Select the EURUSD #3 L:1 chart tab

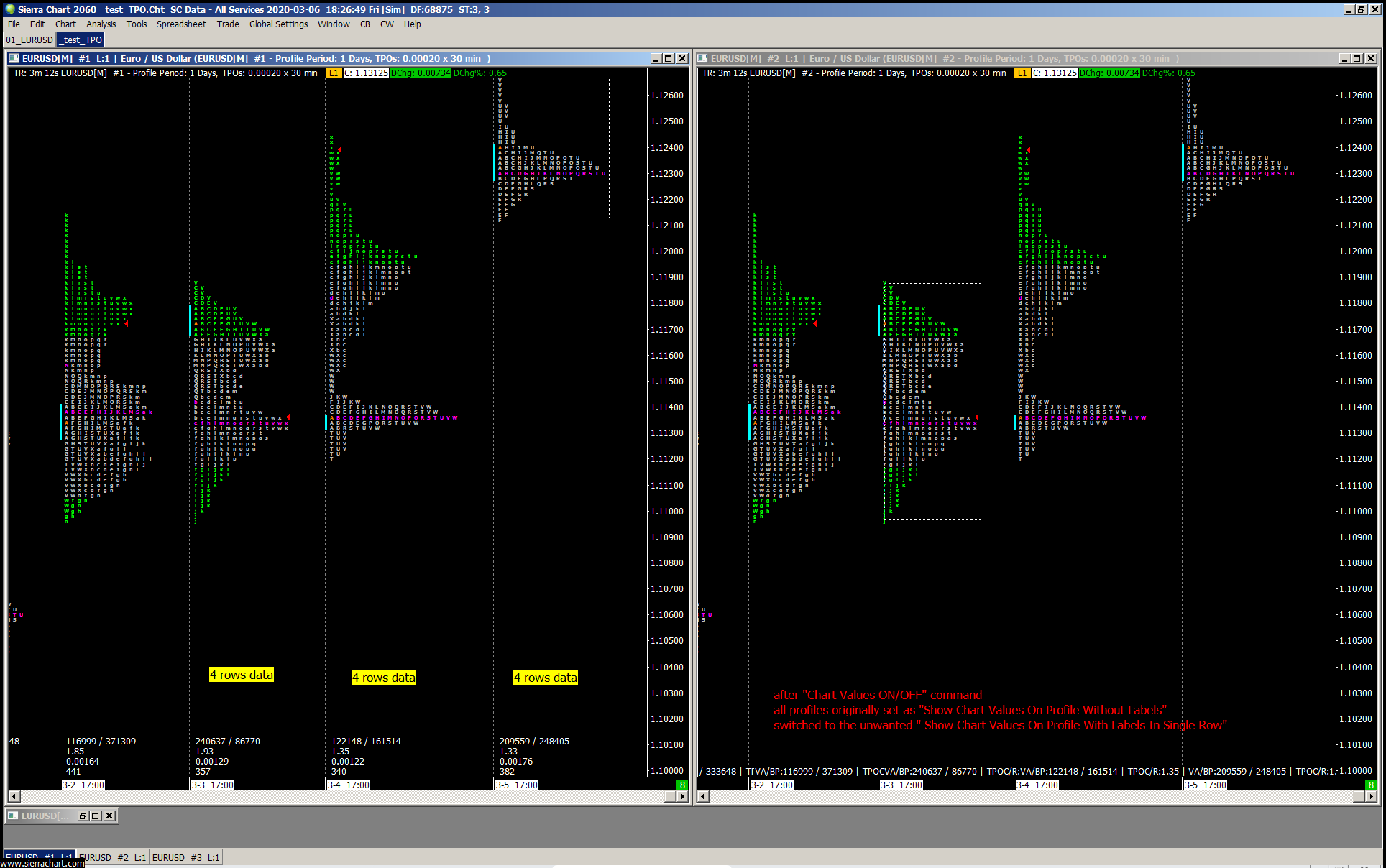coord(185,857)
